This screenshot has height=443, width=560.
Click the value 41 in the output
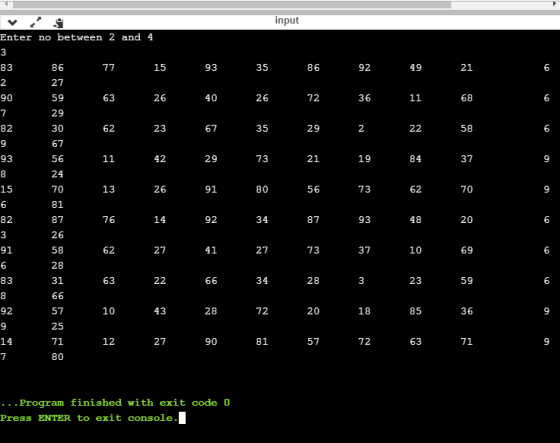pos(211,250)
